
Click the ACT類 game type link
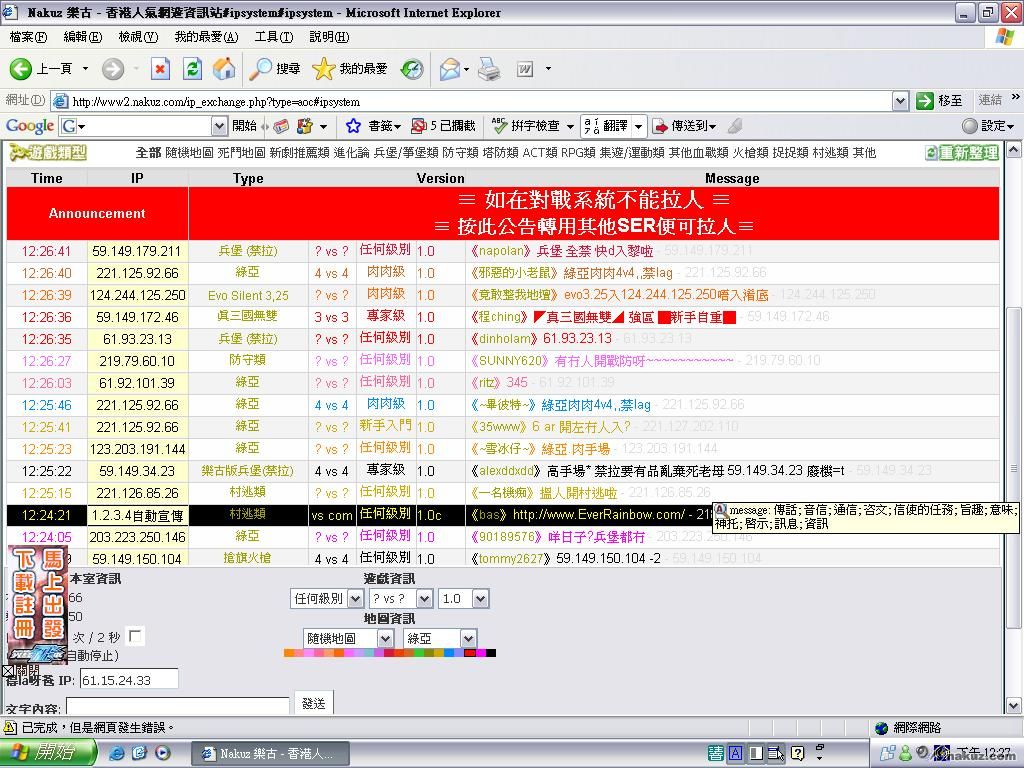[x=540, y=153]
